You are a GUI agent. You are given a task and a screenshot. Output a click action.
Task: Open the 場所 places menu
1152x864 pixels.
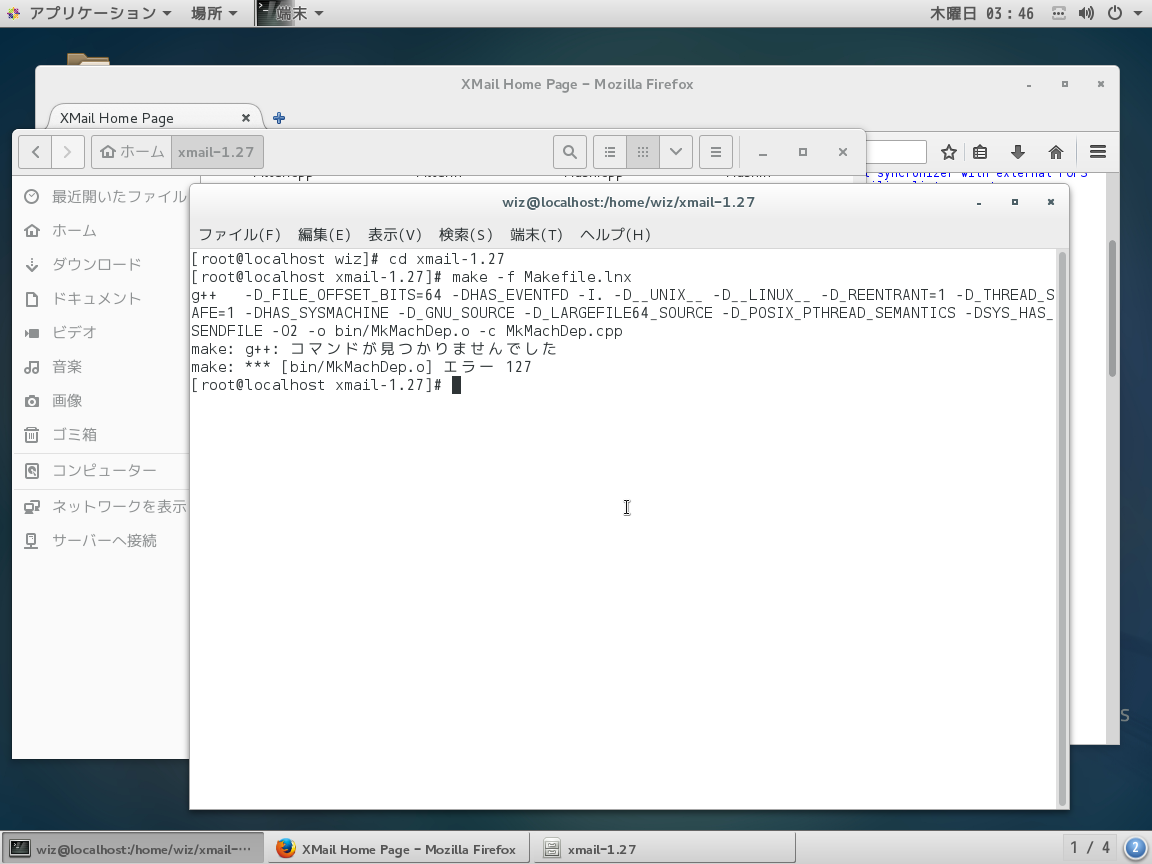click(x=214, y=13)
